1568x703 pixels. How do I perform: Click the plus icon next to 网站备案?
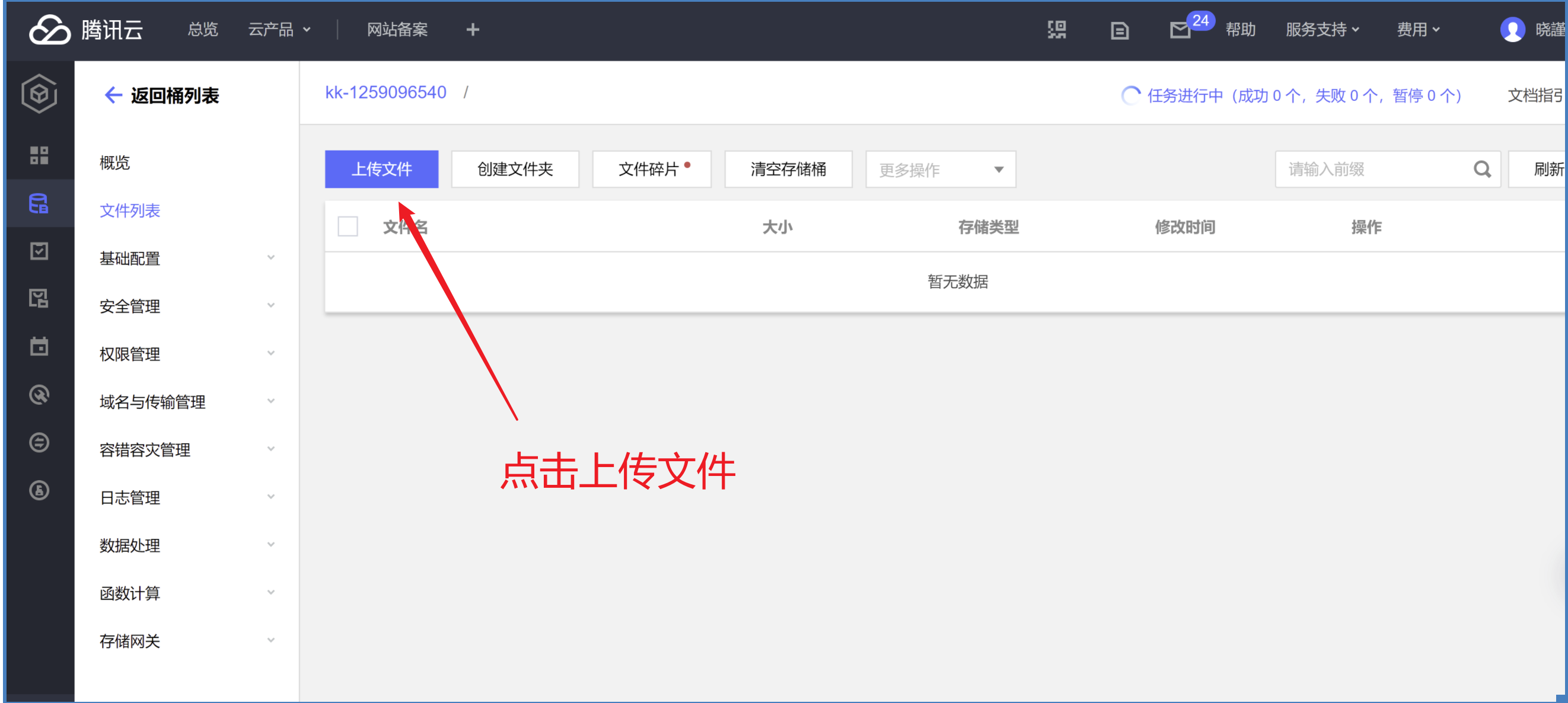[x=472, y=29]
